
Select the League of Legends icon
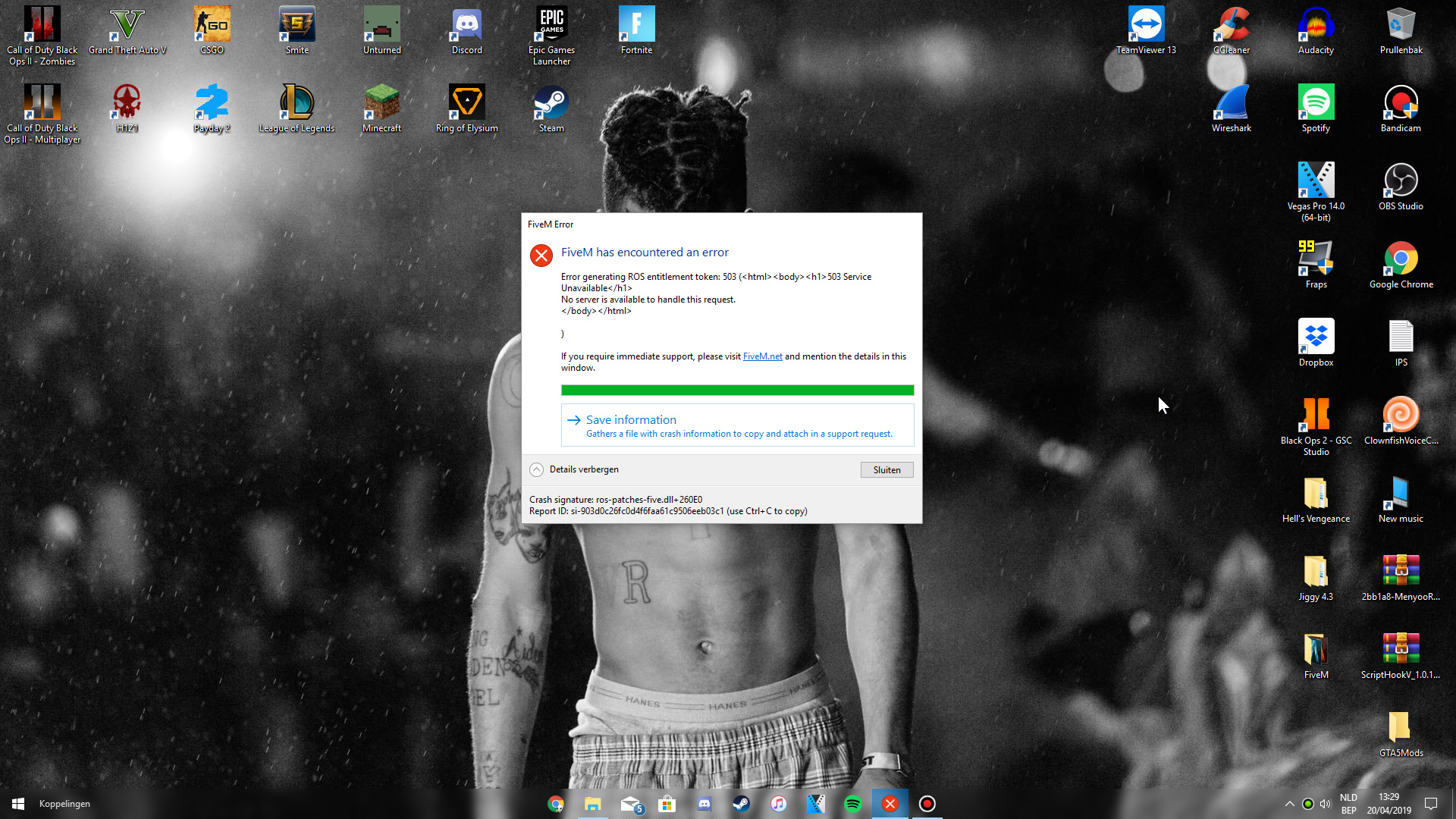297,109
